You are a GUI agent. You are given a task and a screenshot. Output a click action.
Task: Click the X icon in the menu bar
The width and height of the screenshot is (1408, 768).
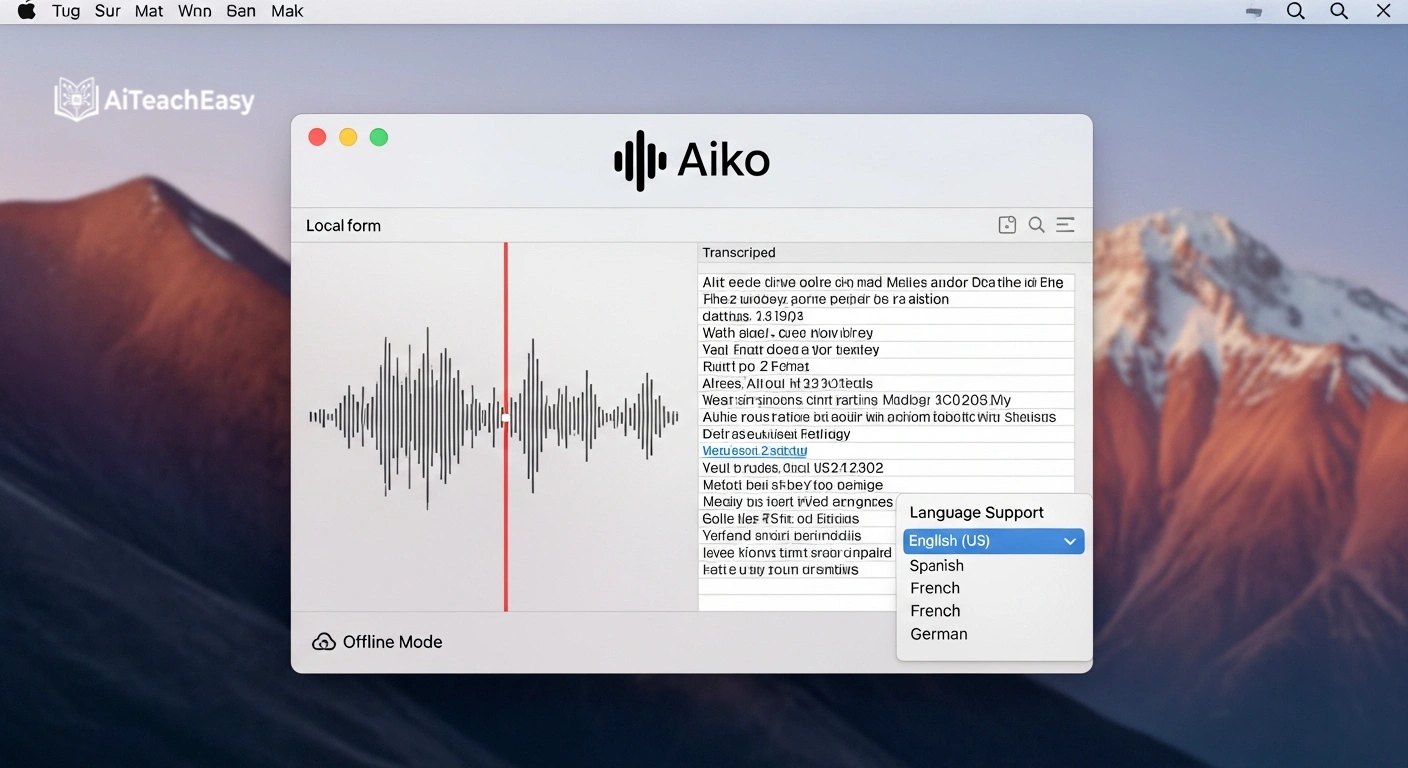(x=1383, y=11)
